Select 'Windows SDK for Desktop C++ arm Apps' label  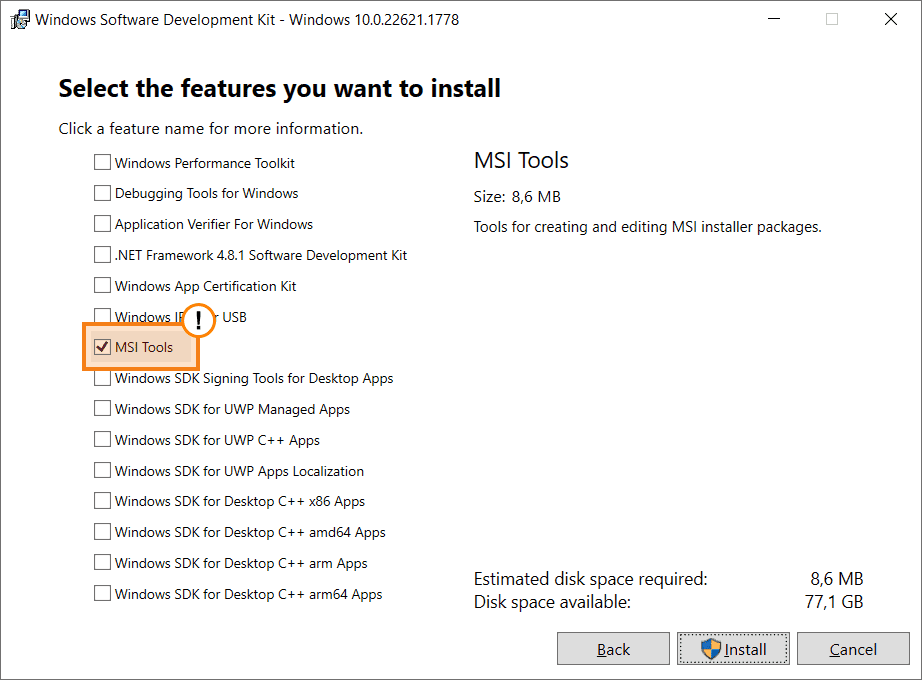(241, 564)
